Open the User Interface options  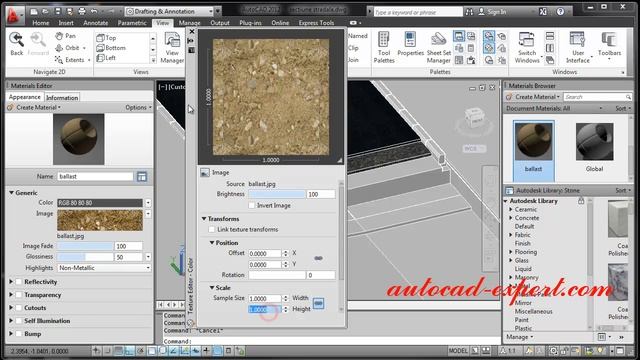[578, 48]
